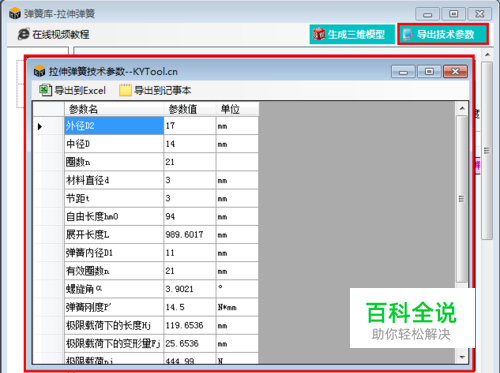The height and width of the screenshot is (373, 500).
Task: Select the 外径D2 cell
Action: coord(114,126)
